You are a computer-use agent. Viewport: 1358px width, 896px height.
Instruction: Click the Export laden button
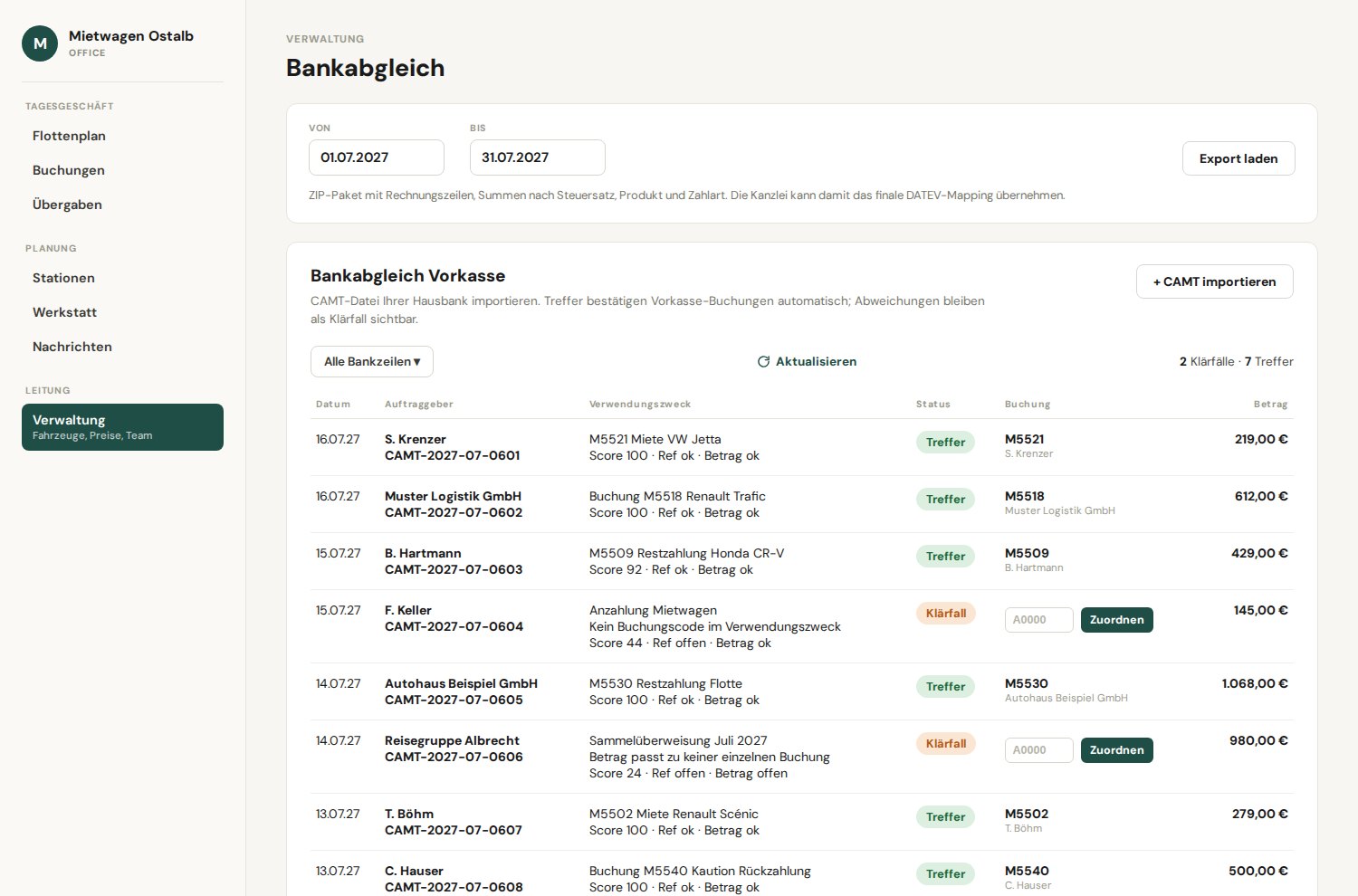click(1238, 158)
